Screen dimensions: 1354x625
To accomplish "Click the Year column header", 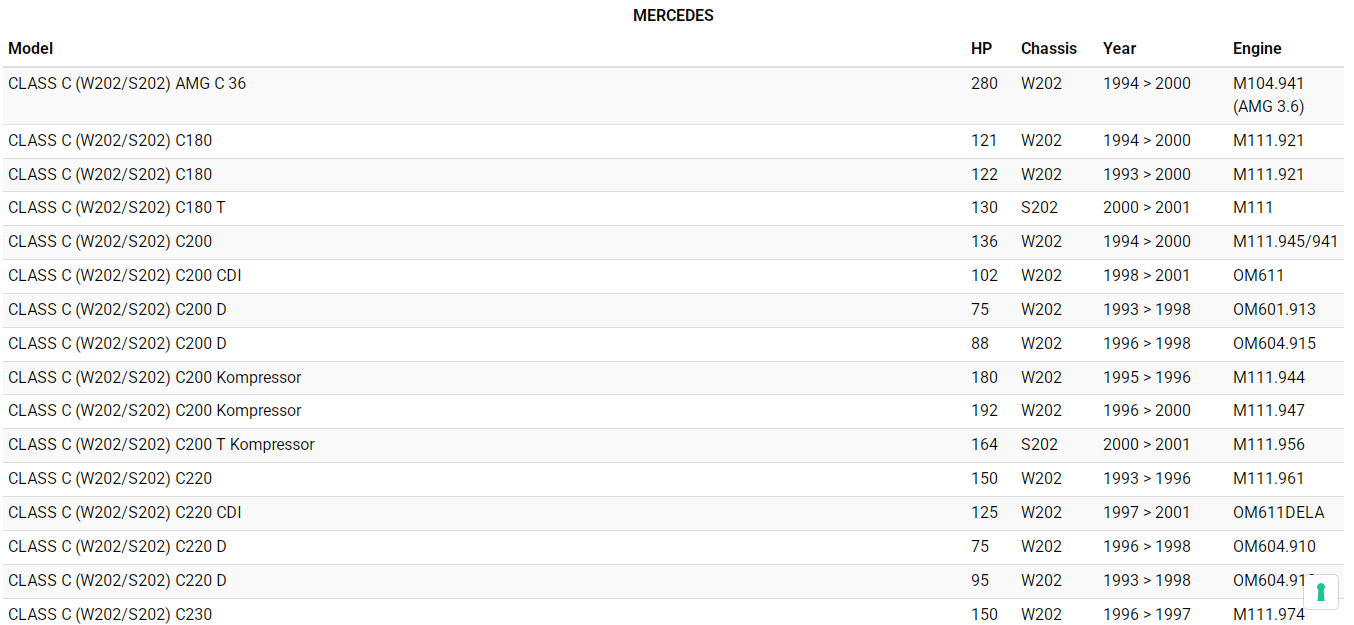I will 1119,48.
